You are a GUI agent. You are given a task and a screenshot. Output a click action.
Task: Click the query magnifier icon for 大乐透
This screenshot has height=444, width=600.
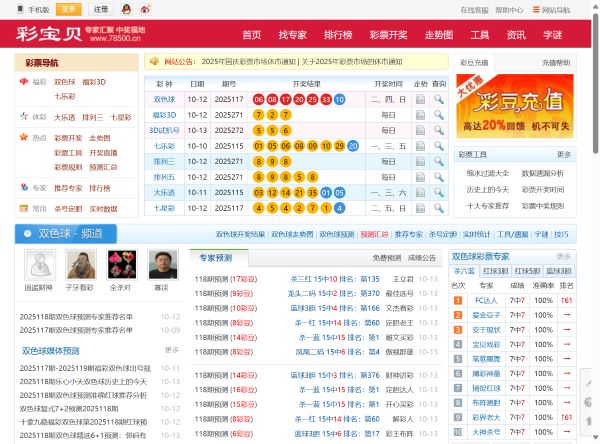(x=438, y=192)
